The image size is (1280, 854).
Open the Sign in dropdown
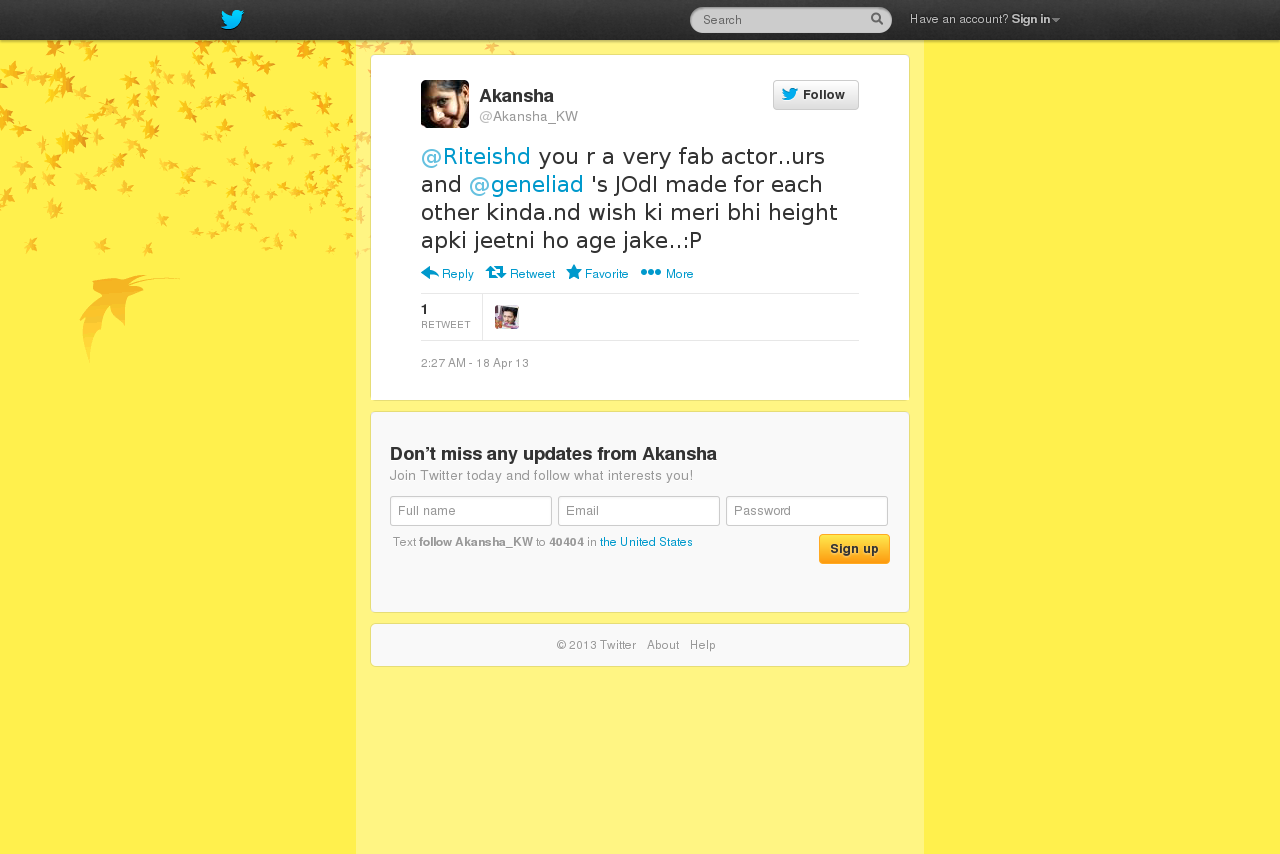(x=1035, y=19)
